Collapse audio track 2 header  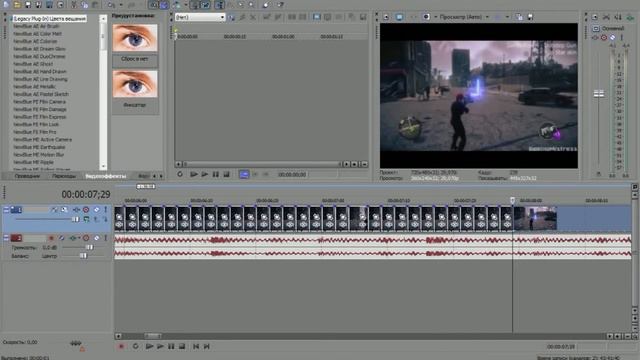pos(6,238)
